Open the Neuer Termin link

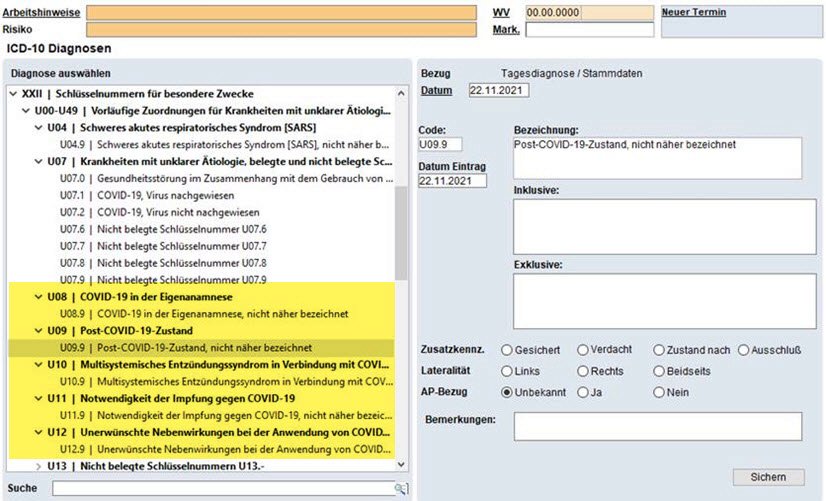(x=693, y=13)
